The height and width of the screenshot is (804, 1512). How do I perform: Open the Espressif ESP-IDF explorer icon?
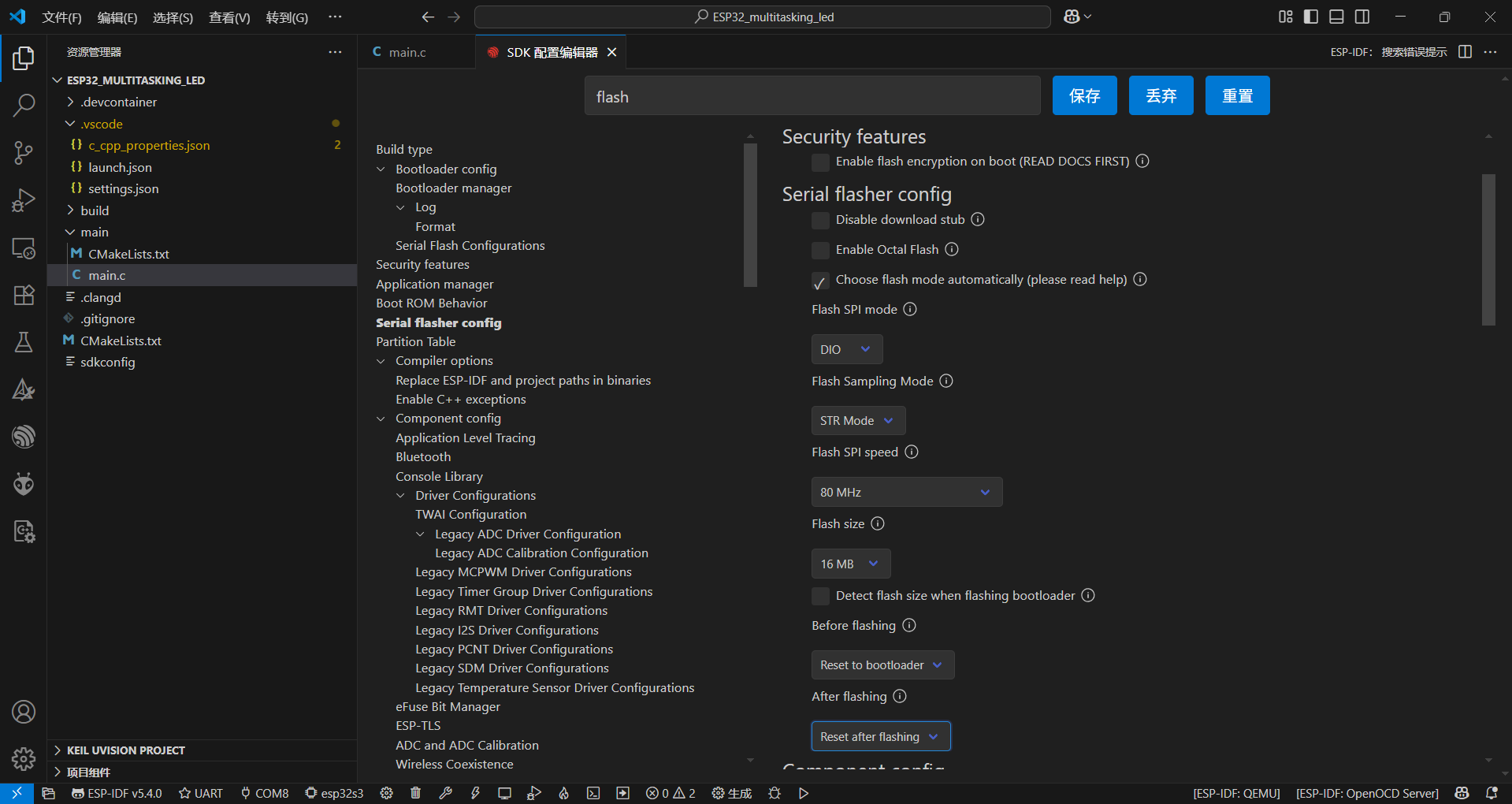pyautogui.click(x=24, y=436)
